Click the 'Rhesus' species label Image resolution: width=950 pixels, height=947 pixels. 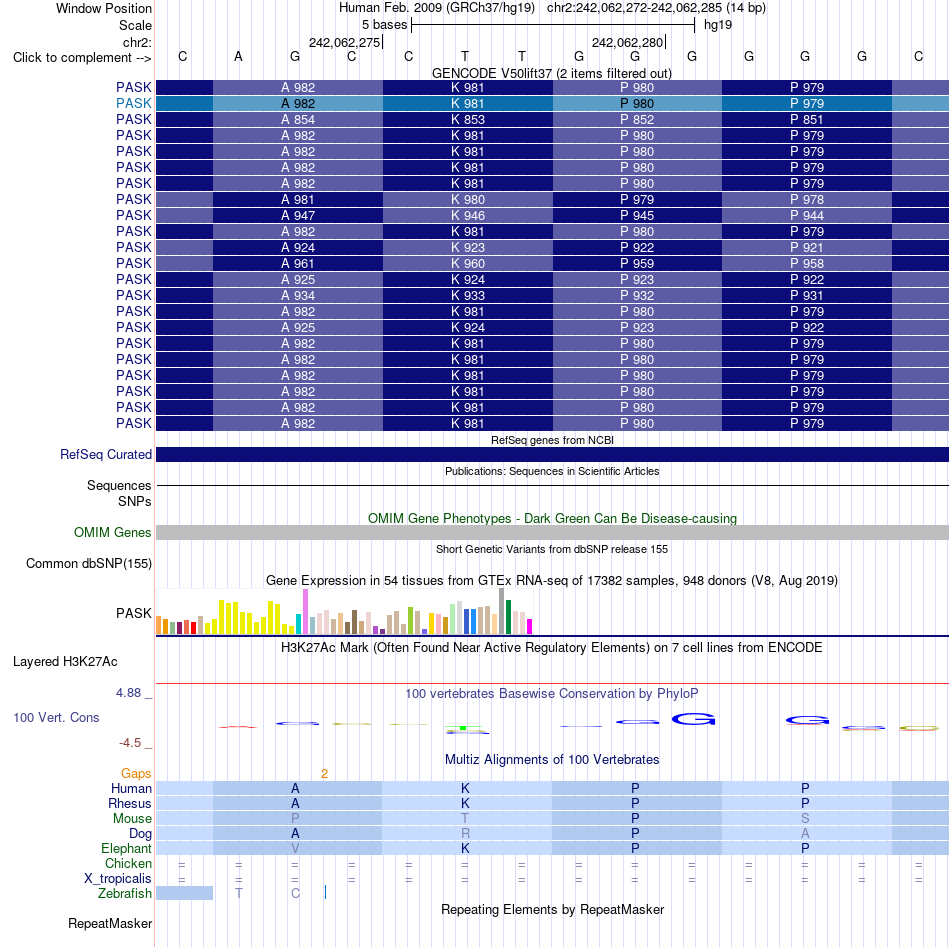pyautogui.click(x=130, y=803)
